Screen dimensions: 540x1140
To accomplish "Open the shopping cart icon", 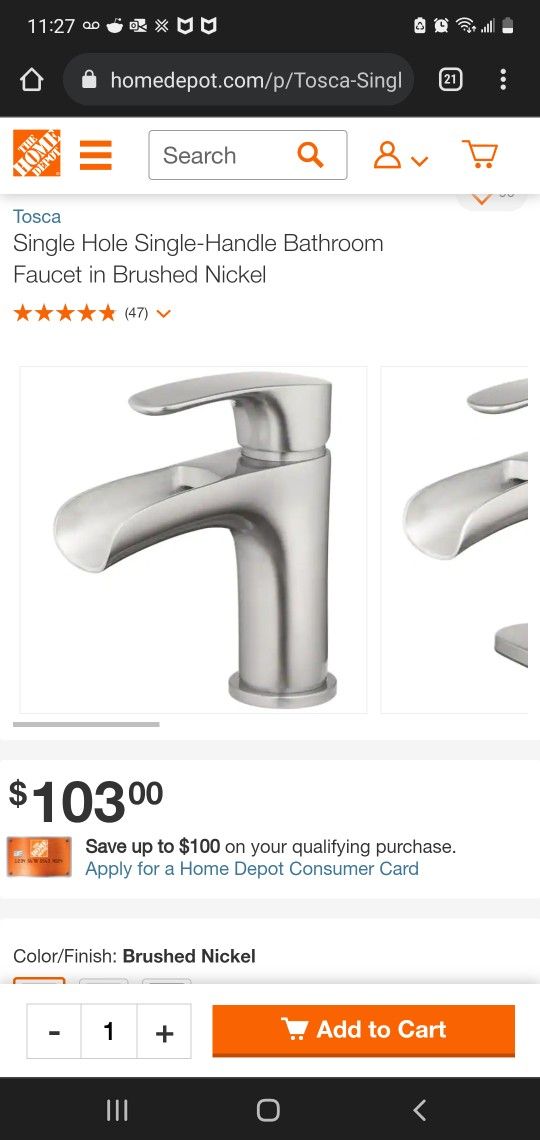I will (480, 154).
